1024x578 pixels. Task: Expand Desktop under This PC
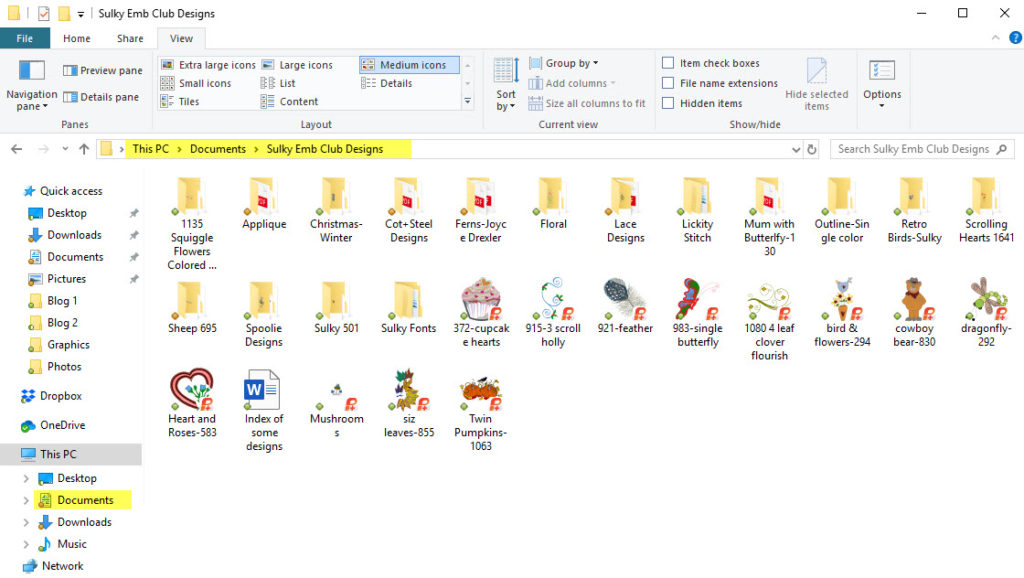point(26,479)
